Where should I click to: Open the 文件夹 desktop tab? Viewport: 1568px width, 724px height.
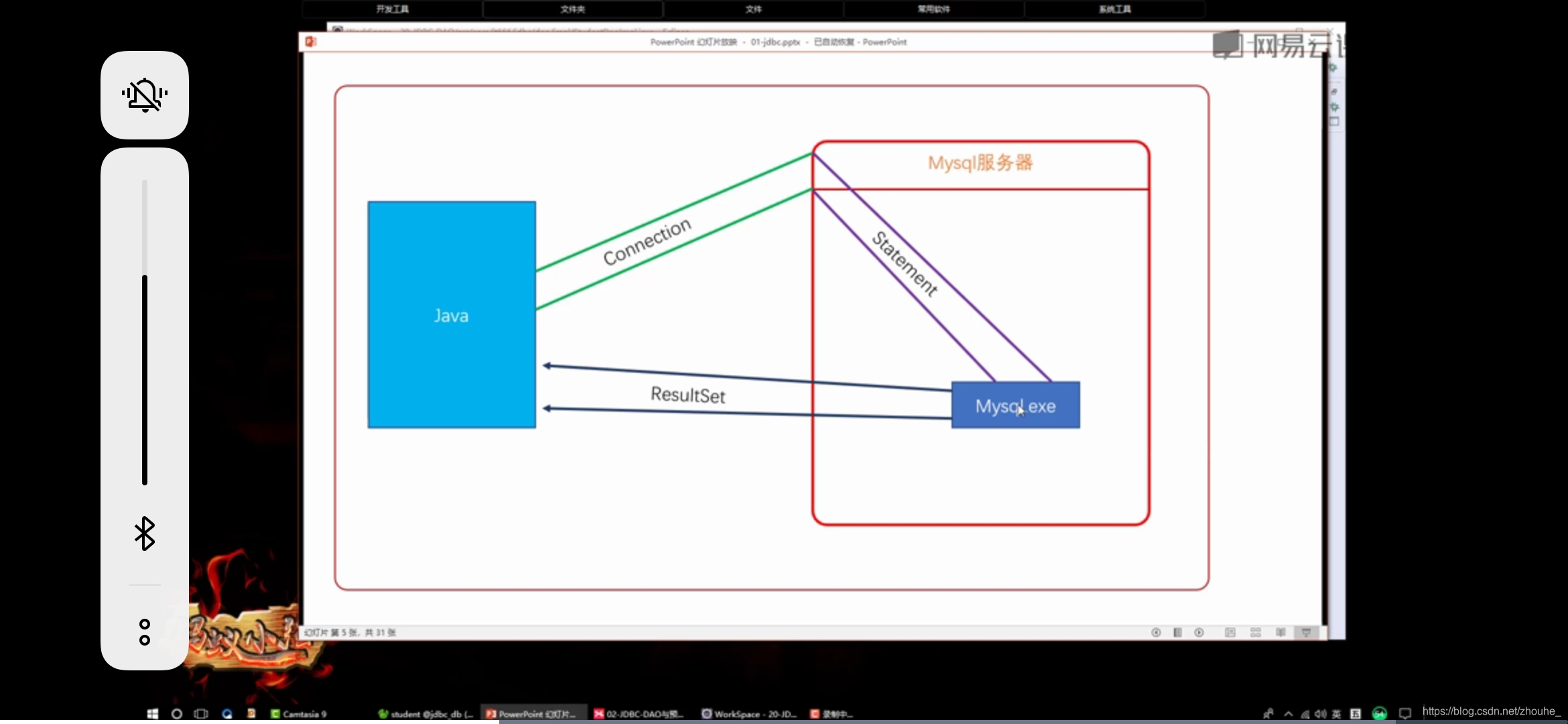pyautogui.click(x=573, y=9)
